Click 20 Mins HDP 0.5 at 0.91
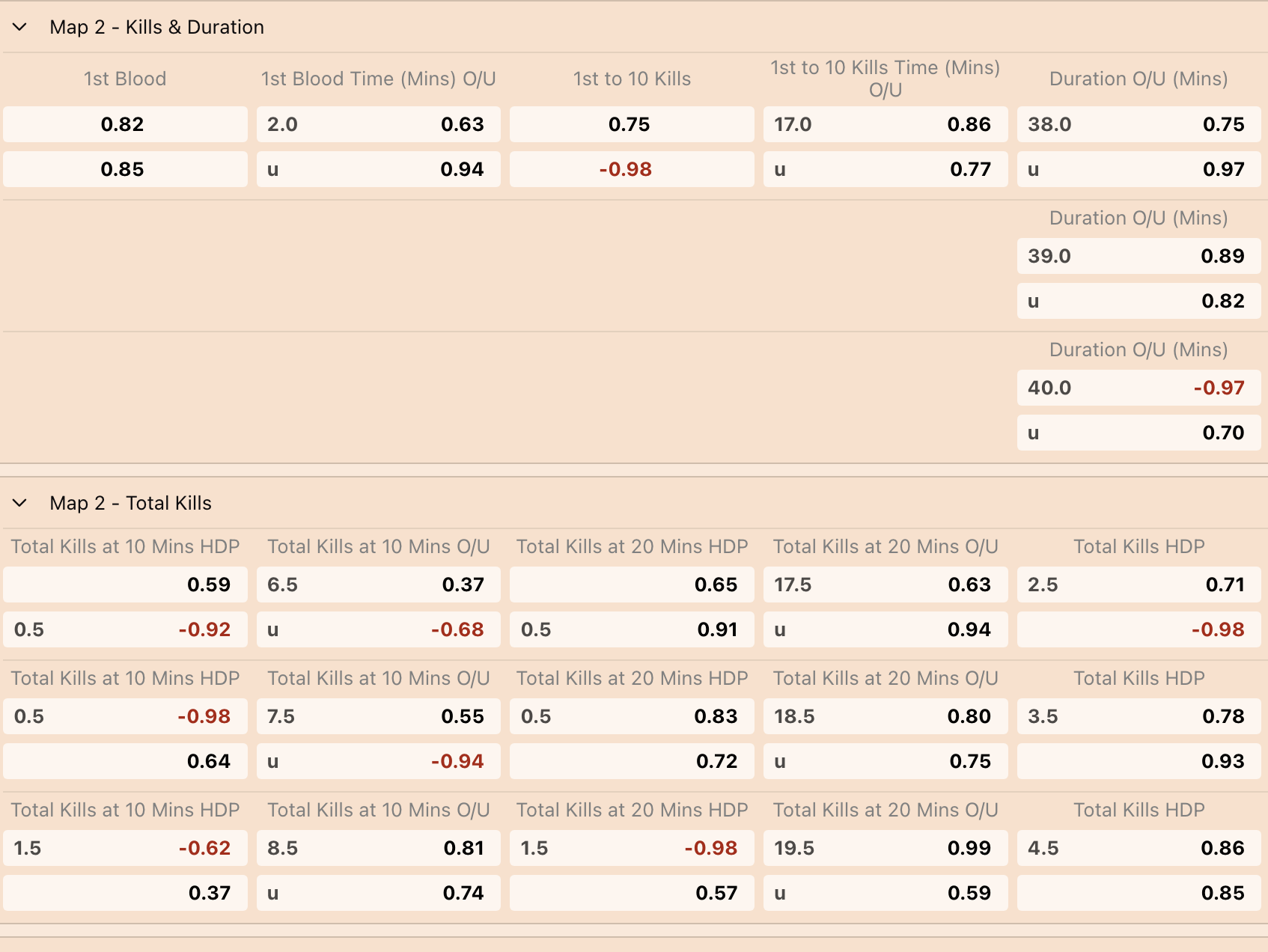Viewport: 1268px width, 952px height. tap(631, 629)
